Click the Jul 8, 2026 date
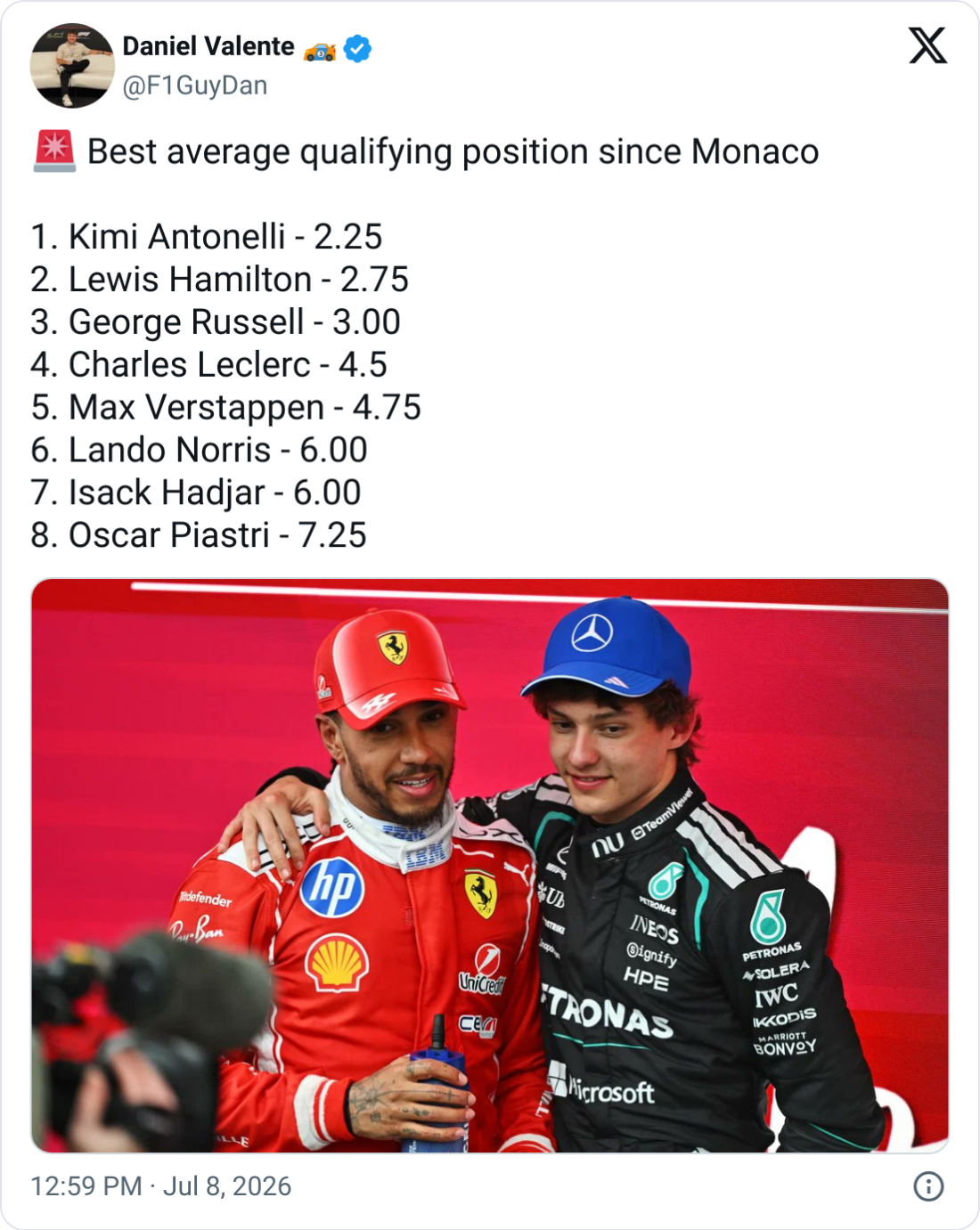The height and width of the screenshot is (1230, 980). tap(227, 1186)
